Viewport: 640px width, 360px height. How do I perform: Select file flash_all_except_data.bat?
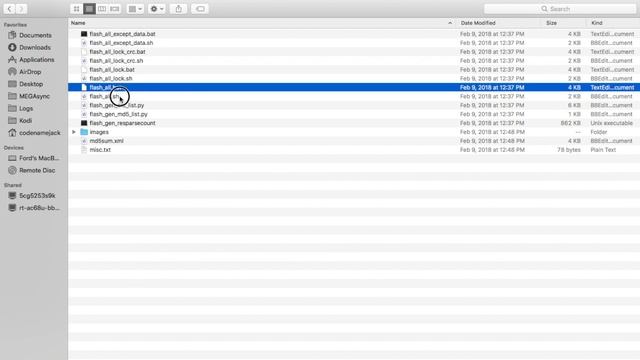122,34
